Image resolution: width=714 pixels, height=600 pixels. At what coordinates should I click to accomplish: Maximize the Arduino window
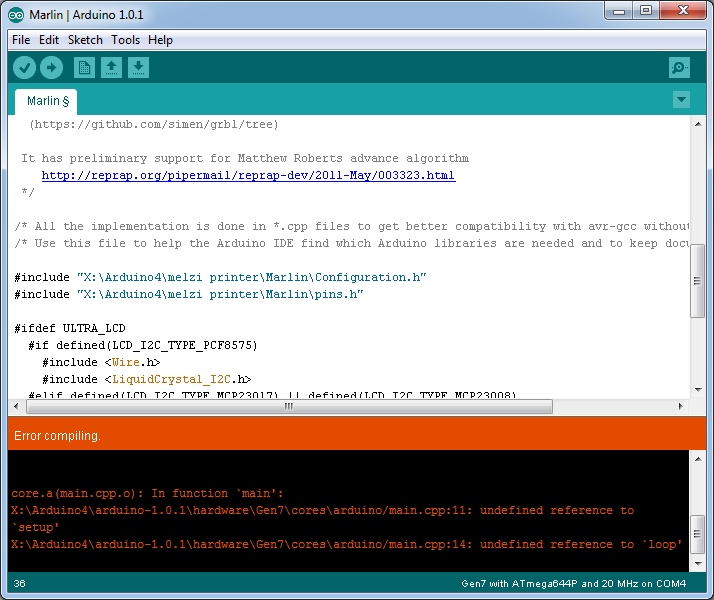point(646,11)
